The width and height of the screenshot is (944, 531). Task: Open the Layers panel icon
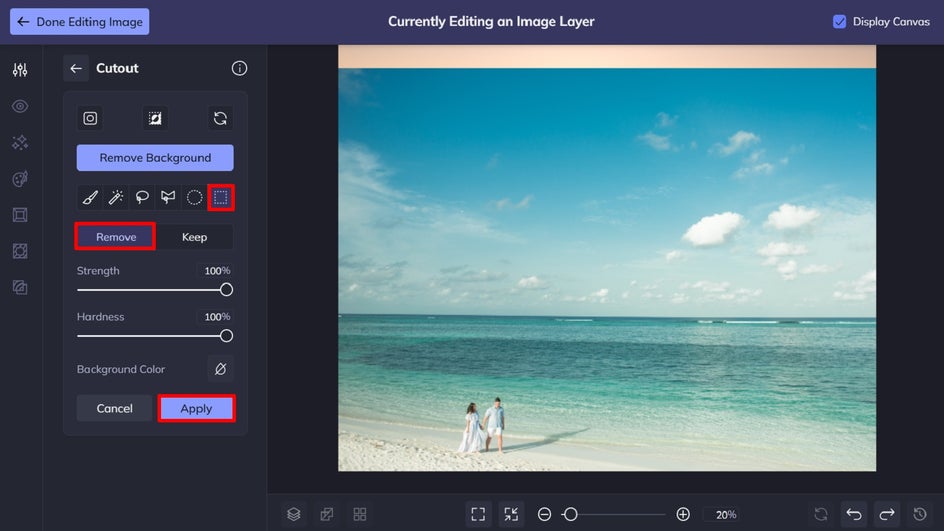click(294, 514)
